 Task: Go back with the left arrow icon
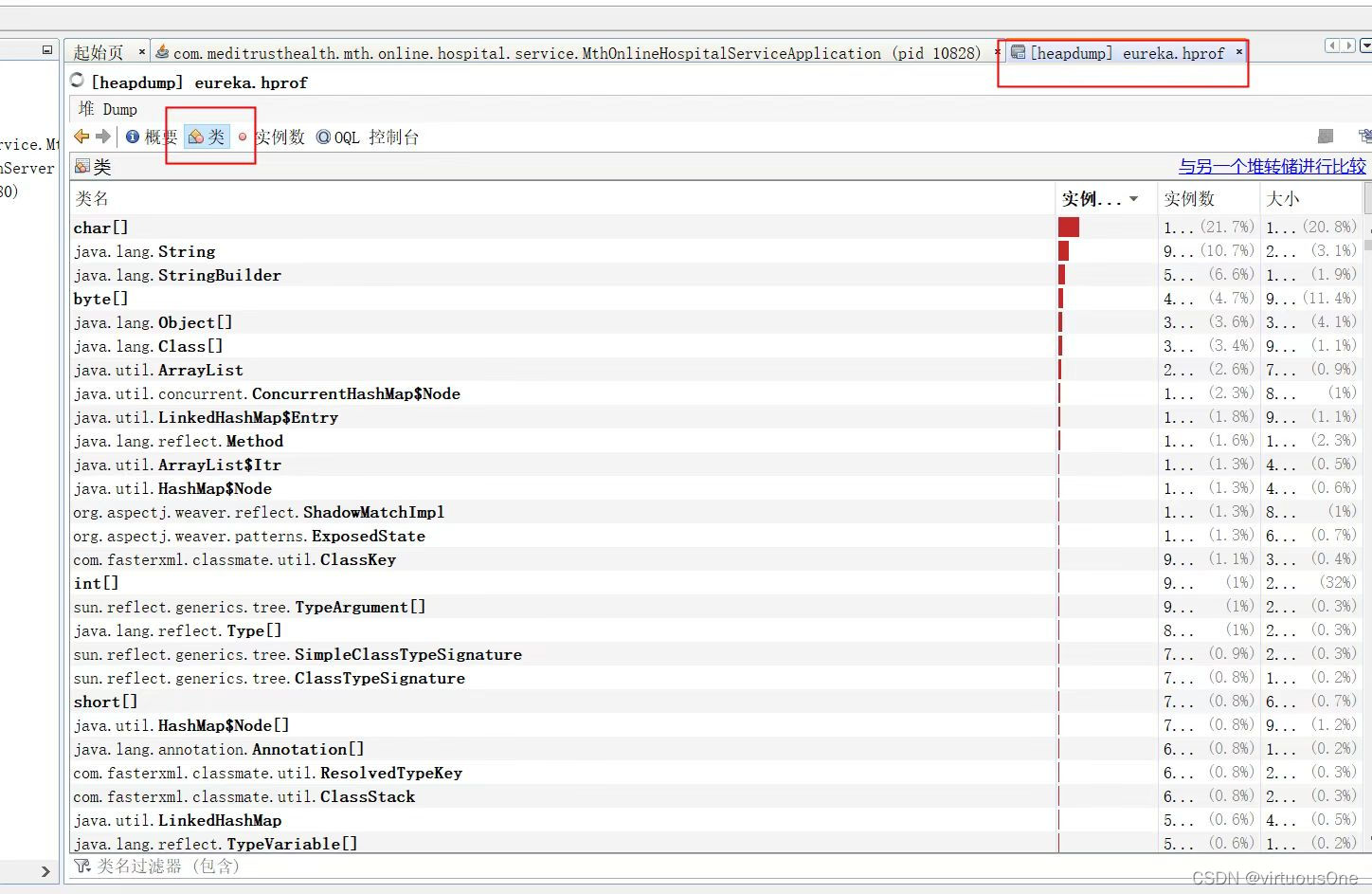coord(81,137)
